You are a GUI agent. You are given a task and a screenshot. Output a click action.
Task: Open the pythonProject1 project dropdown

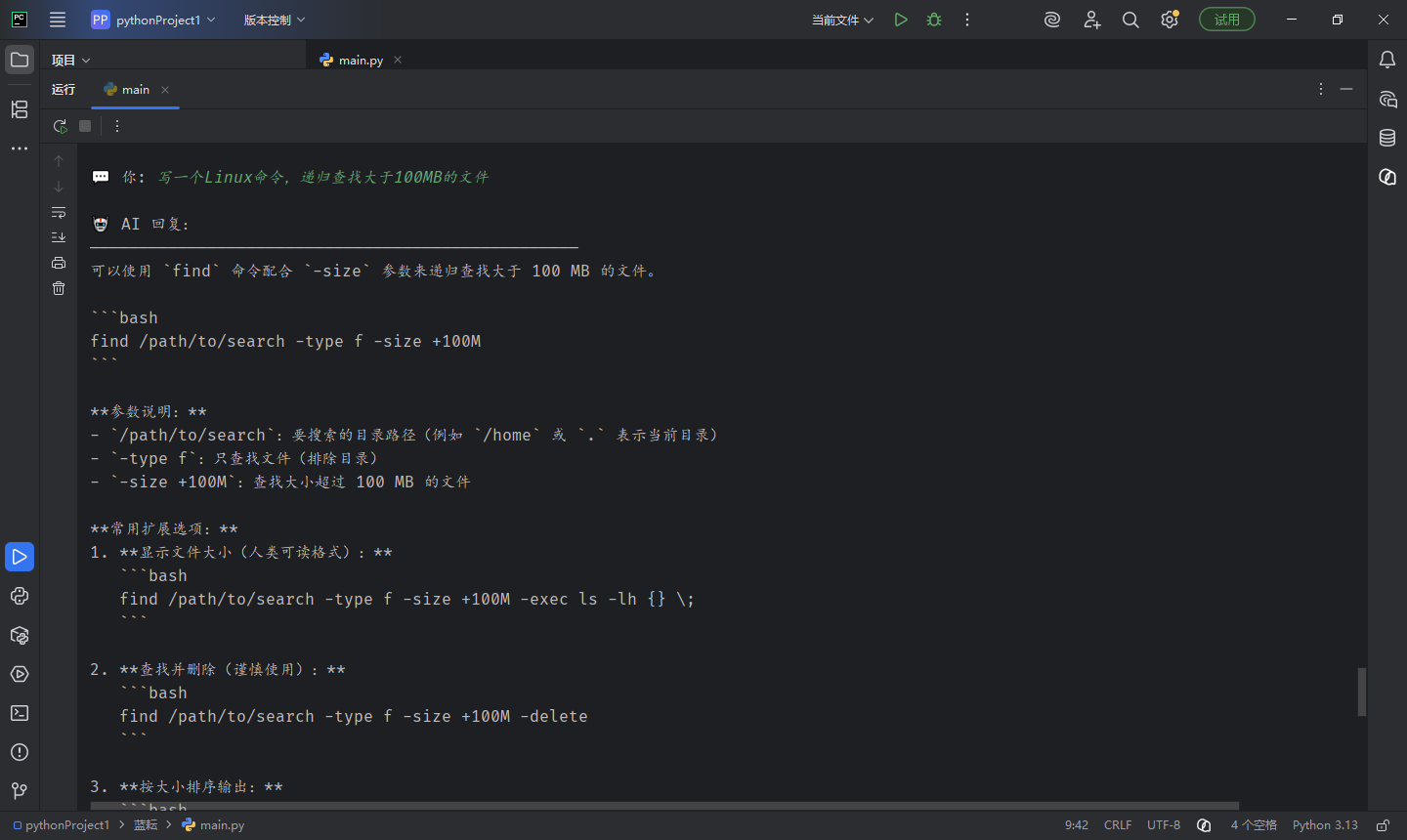pos(153,20)
